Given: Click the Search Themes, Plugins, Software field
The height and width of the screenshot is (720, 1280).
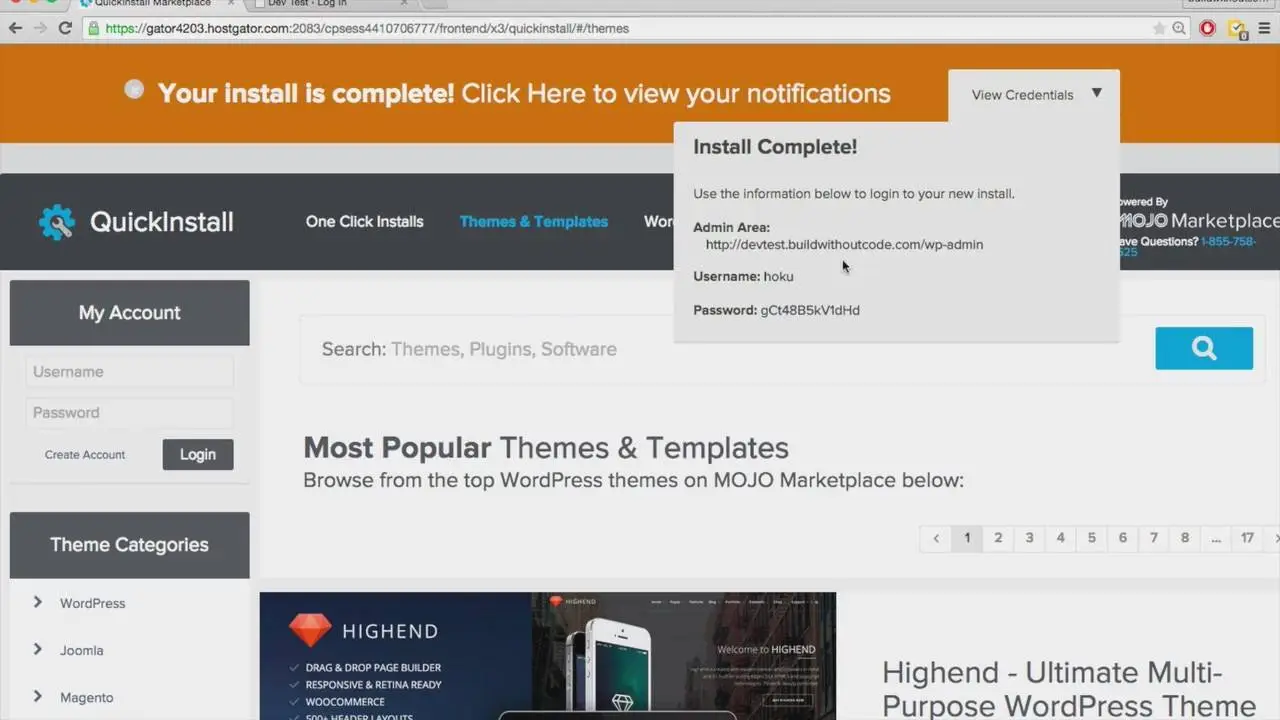Looking at the screenshot, I should [725, 349].
